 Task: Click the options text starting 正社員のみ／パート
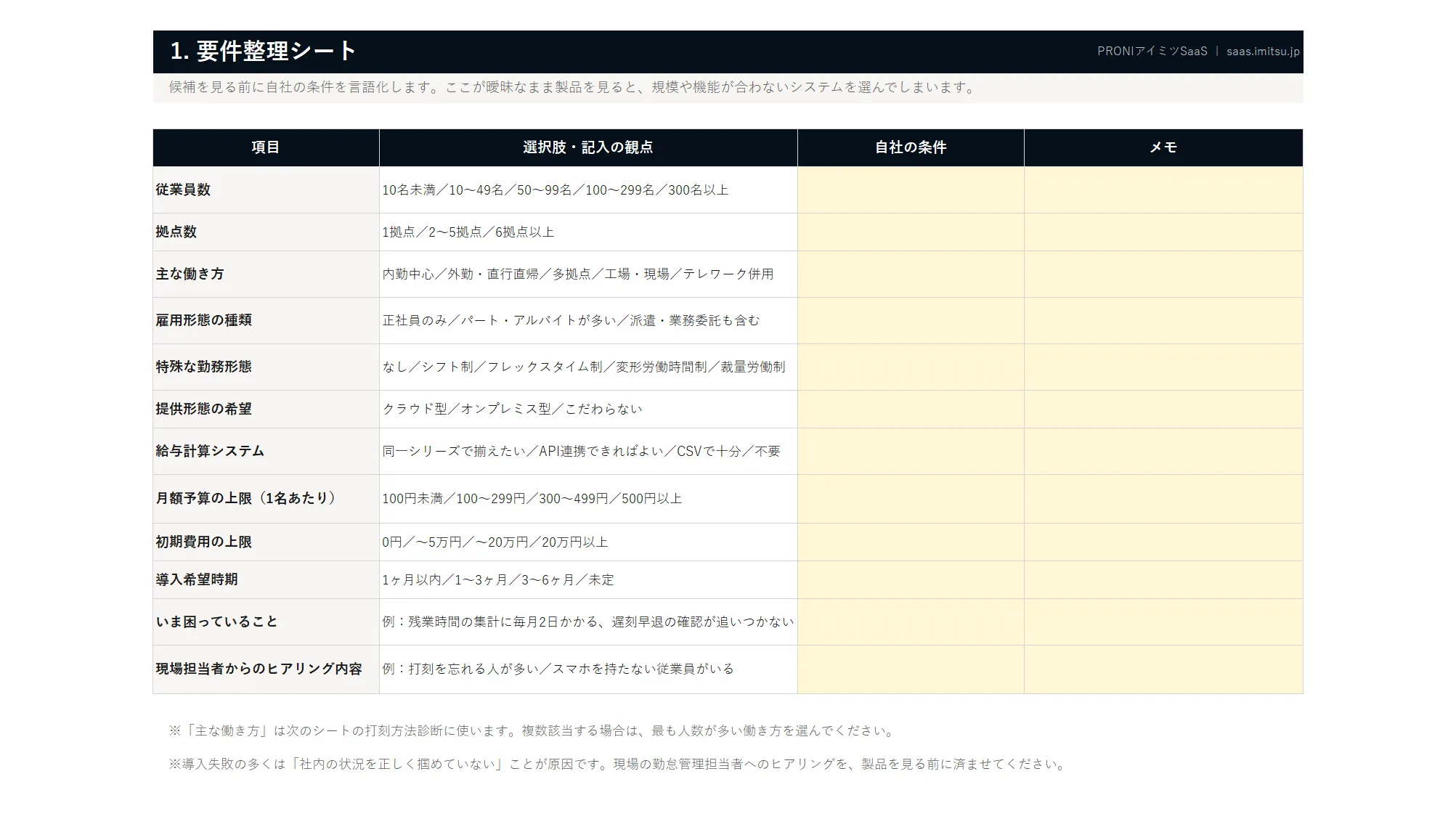(571, 321)
